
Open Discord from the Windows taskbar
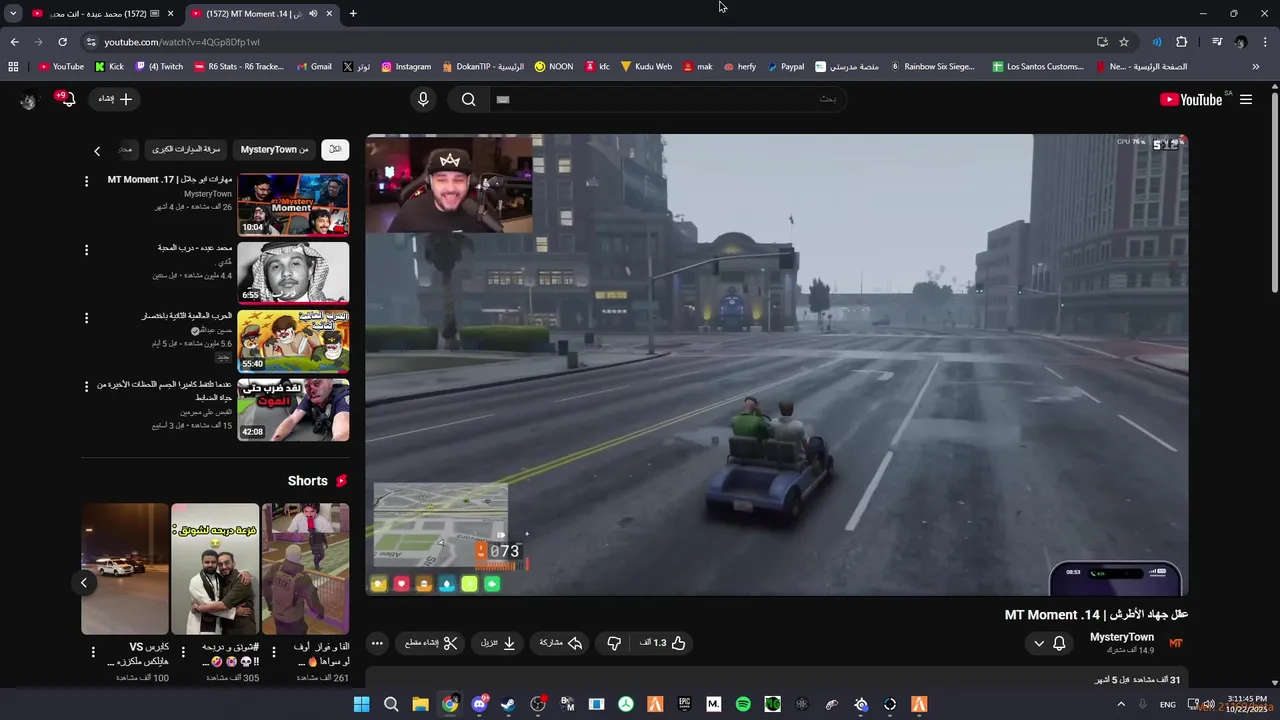pyautogui.click(x=479, y=704)
